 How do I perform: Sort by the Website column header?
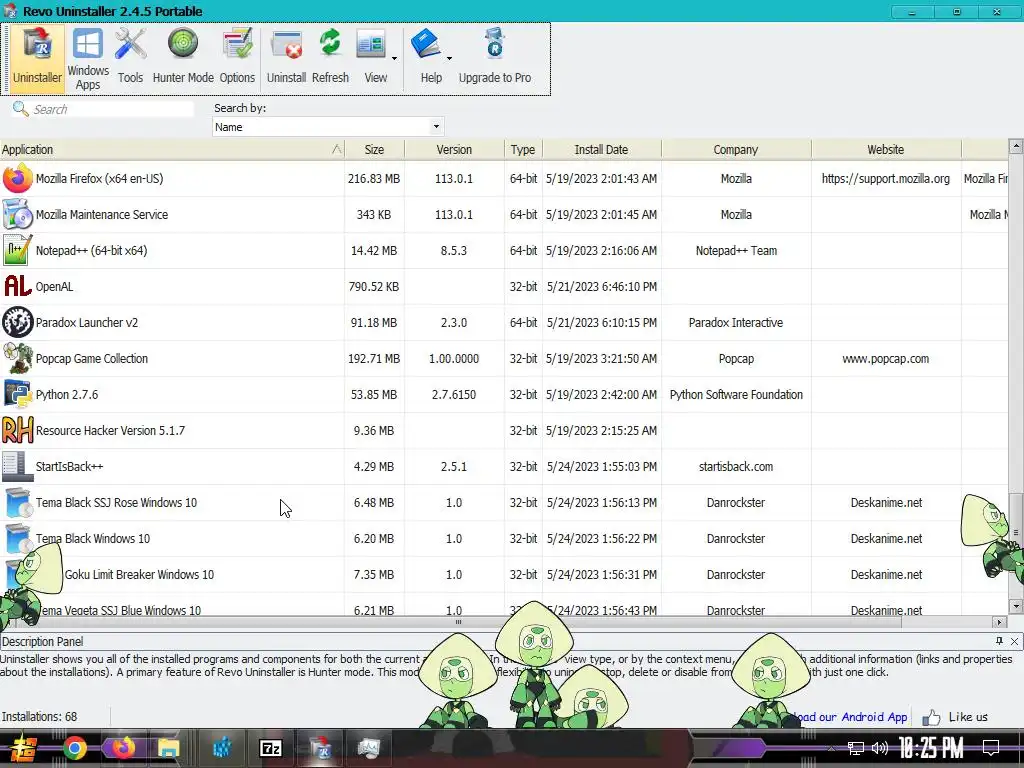tap(886, 150)
